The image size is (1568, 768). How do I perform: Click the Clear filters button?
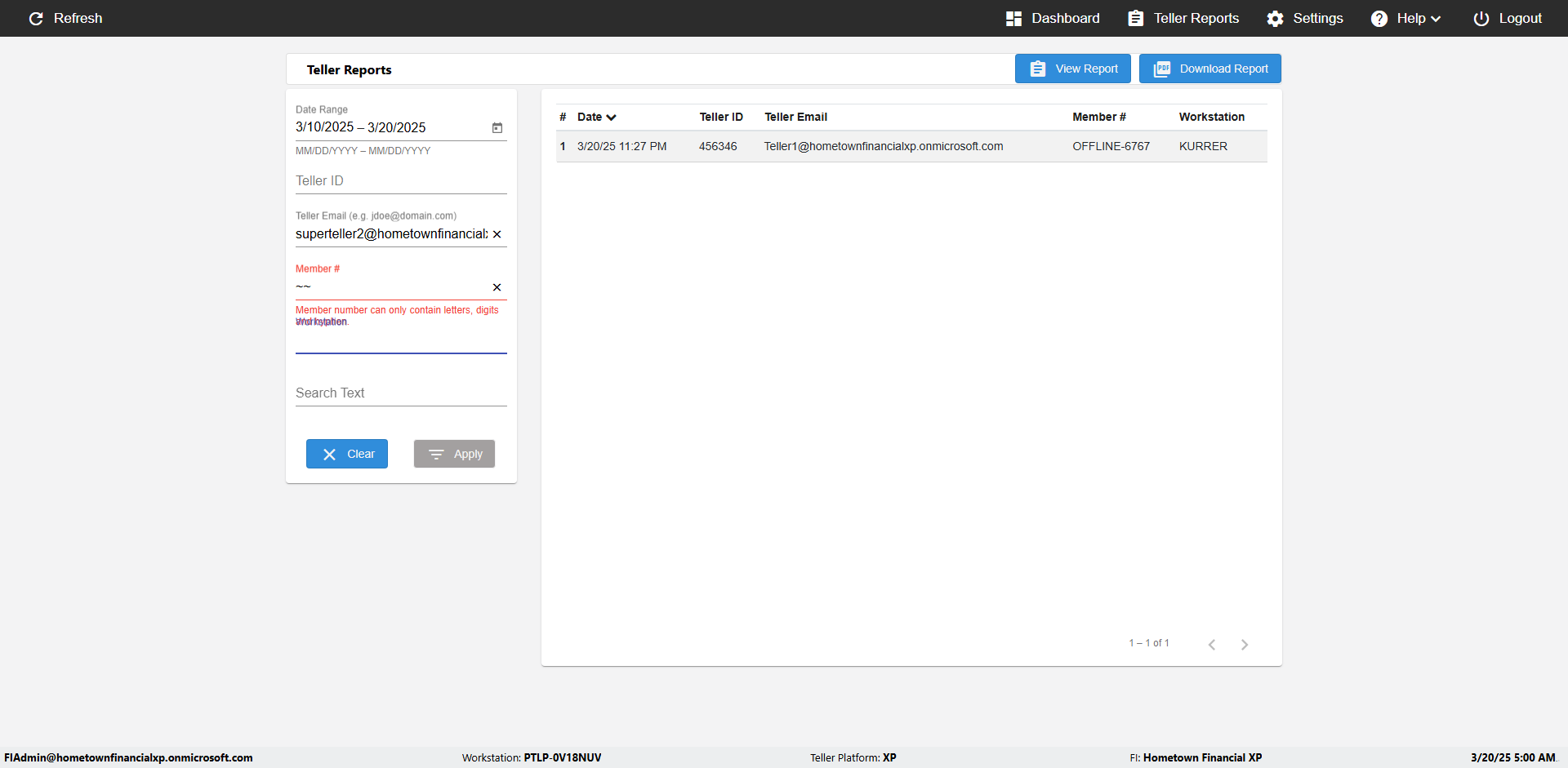(x=347, y=454)
